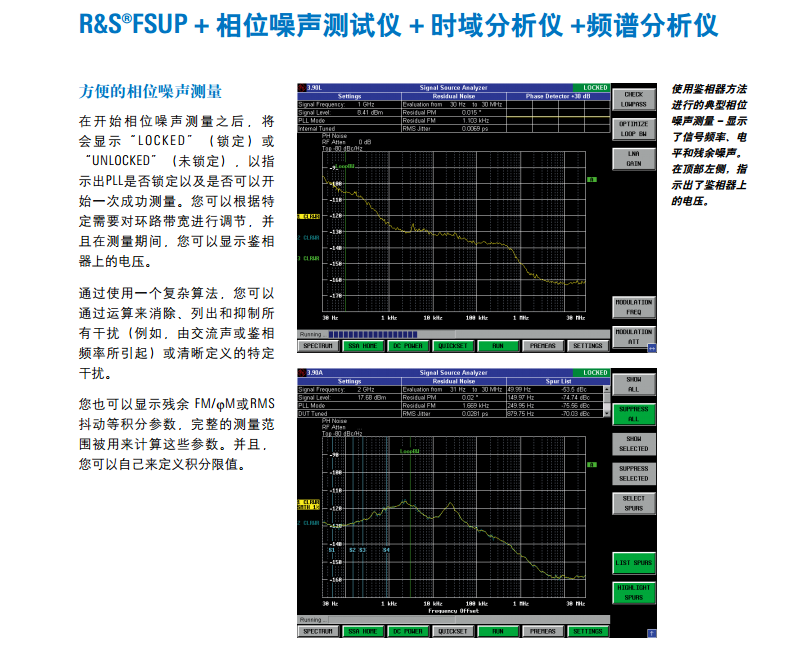Click Spur List scrollbar up arrow

click(x=607, y=389)
